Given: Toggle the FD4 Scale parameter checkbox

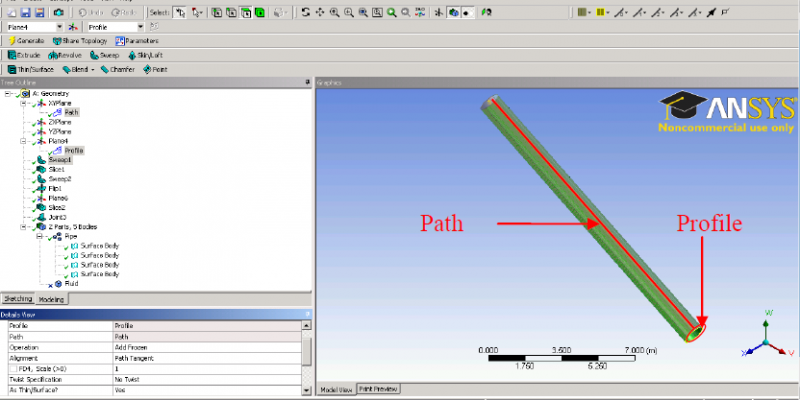Looking at the screenshot, I should [x=13, y=369].
